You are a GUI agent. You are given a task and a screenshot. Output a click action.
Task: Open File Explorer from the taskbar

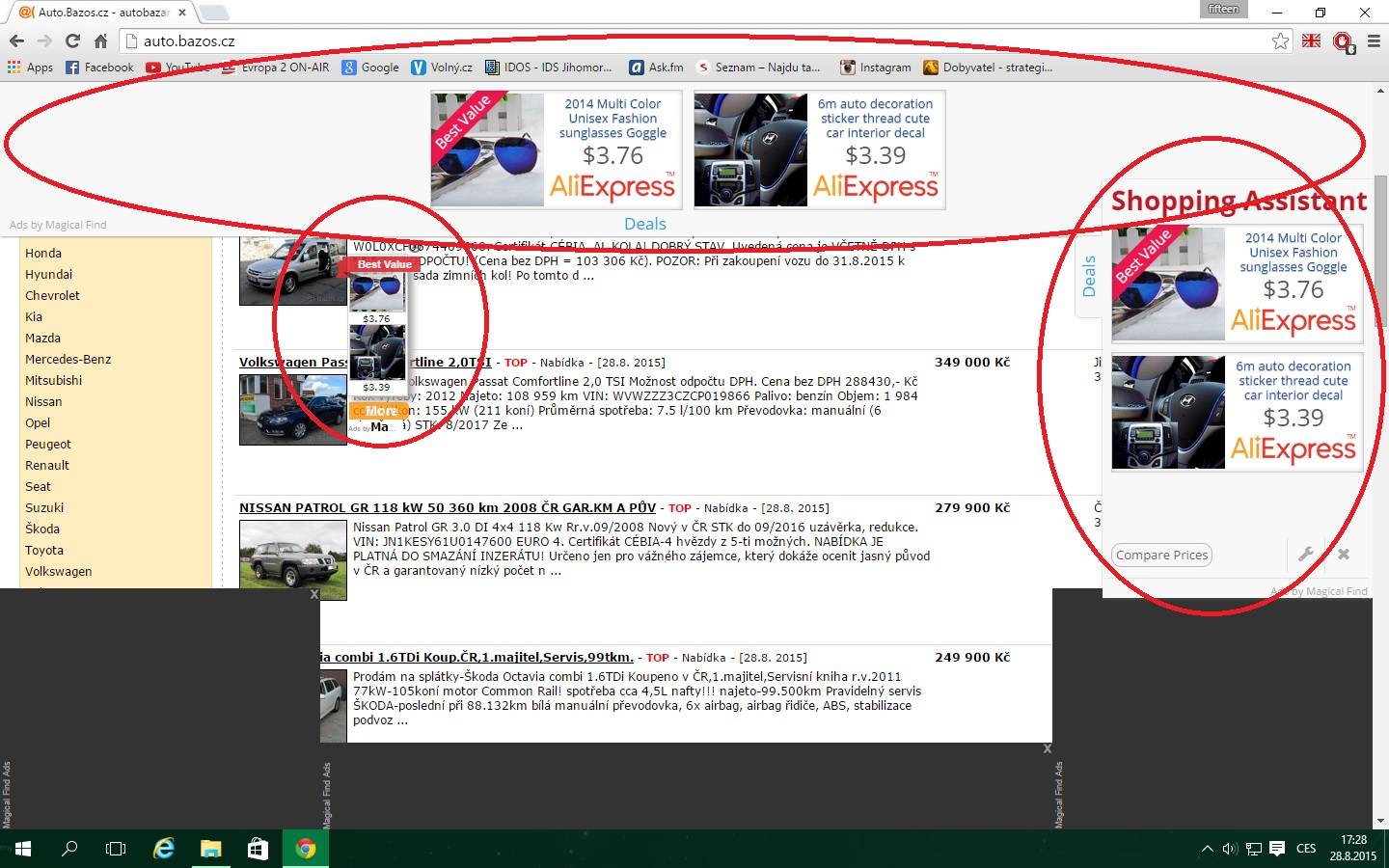tap(211, 849)
